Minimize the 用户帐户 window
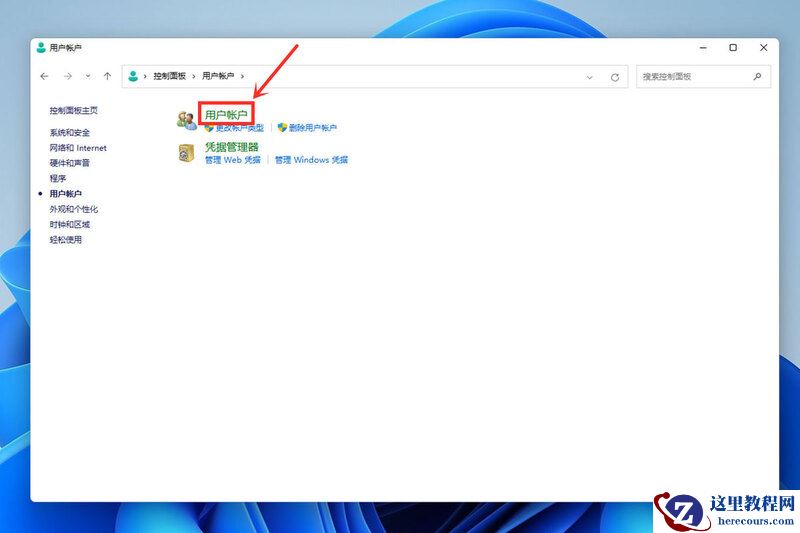 [x=703, y=47]
